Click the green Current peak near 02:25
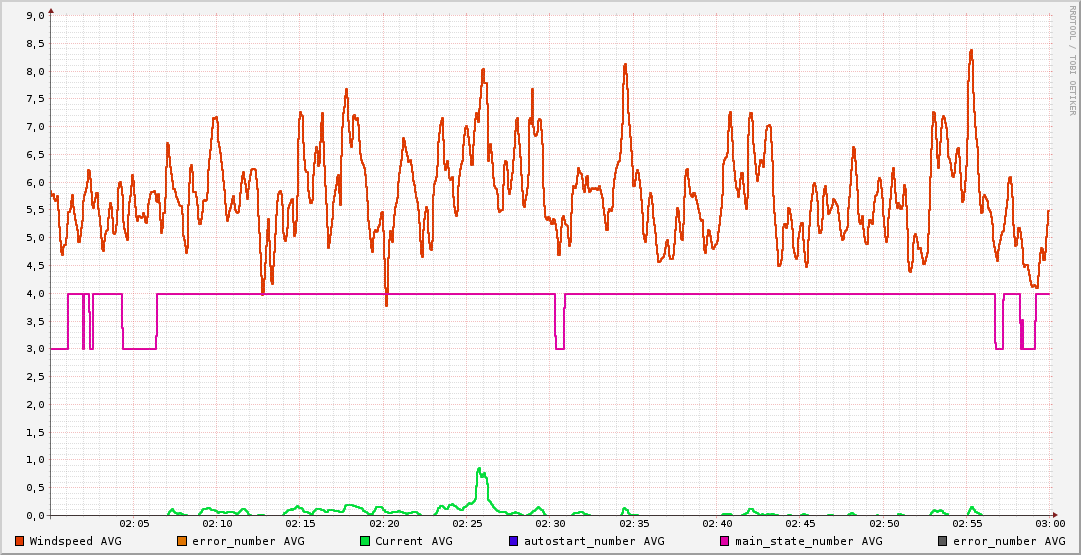This screenshot has width=1081, height=555. 480,469
